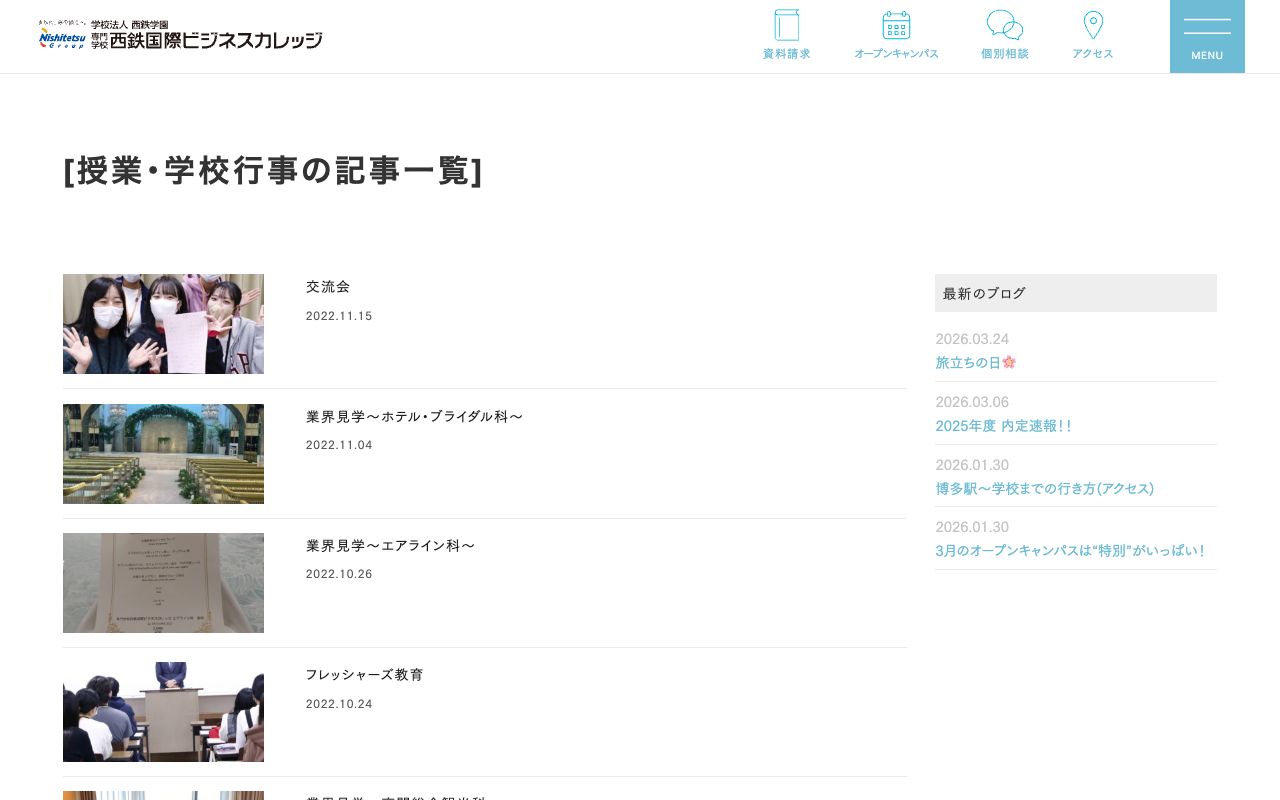This screenshot has height=800, width=1280.
Task: Click the フレッシャーズ教育 classroom photo
Action: [x=163, y=712]
